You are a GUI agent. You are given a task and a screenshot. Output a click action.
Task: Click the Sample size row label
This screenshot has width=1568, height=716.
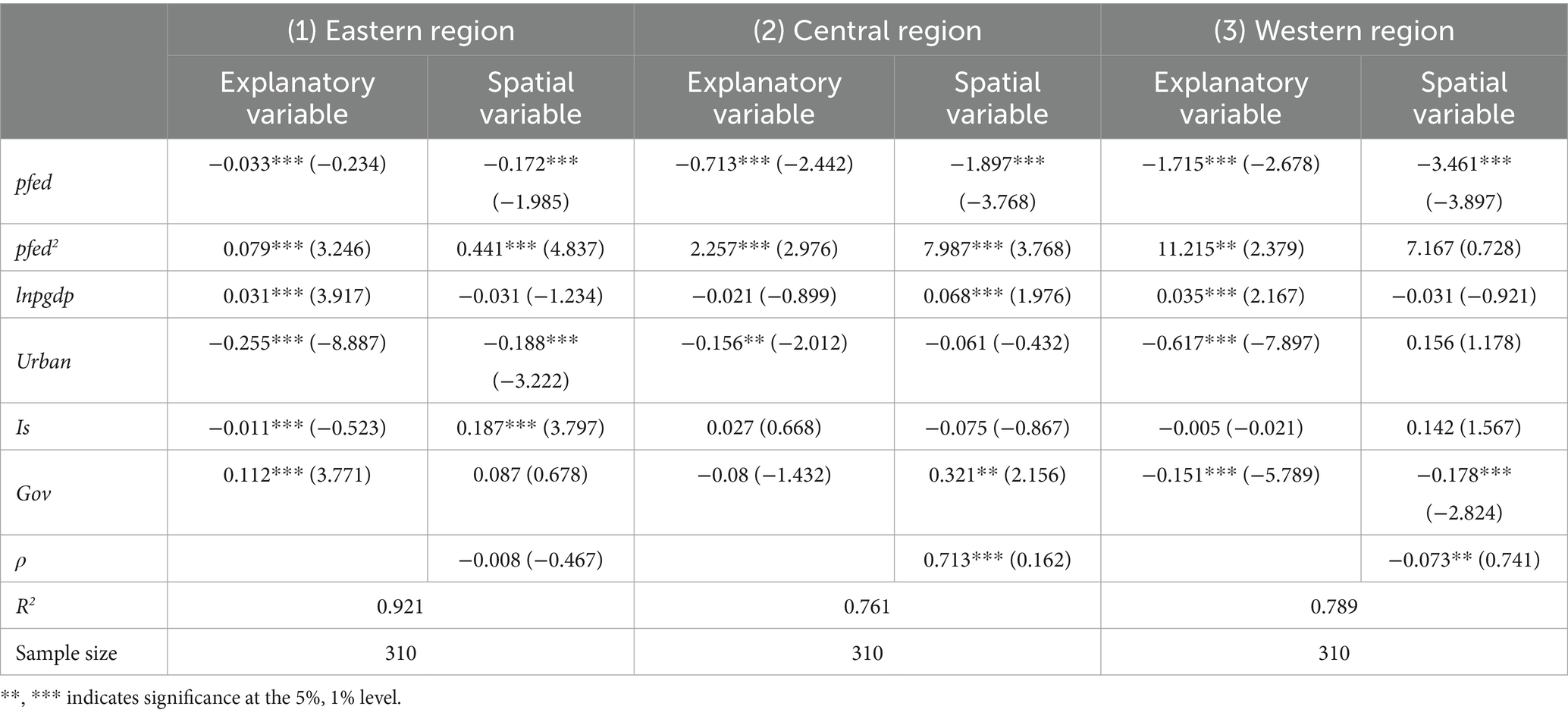[66, 653]
